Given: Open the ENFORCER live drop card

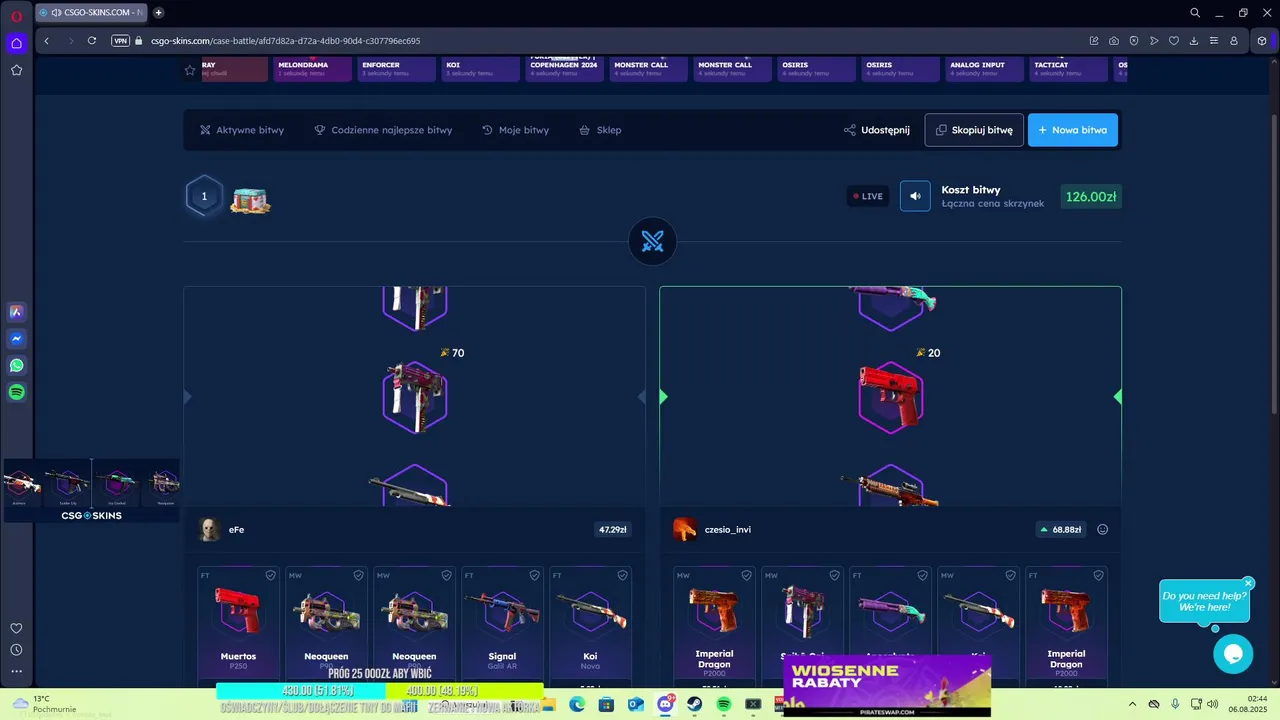Looking at the screenshot, I should (397, 69).
